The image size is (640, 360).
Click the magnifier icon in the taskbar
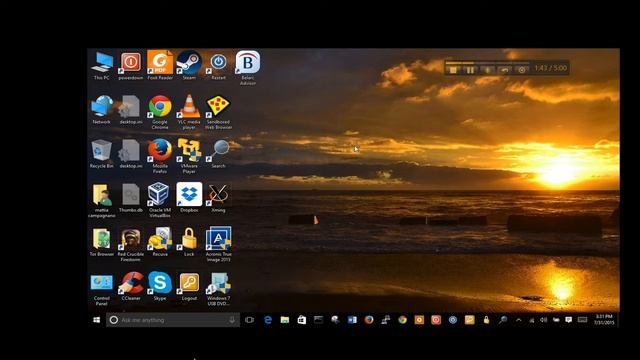503,320
